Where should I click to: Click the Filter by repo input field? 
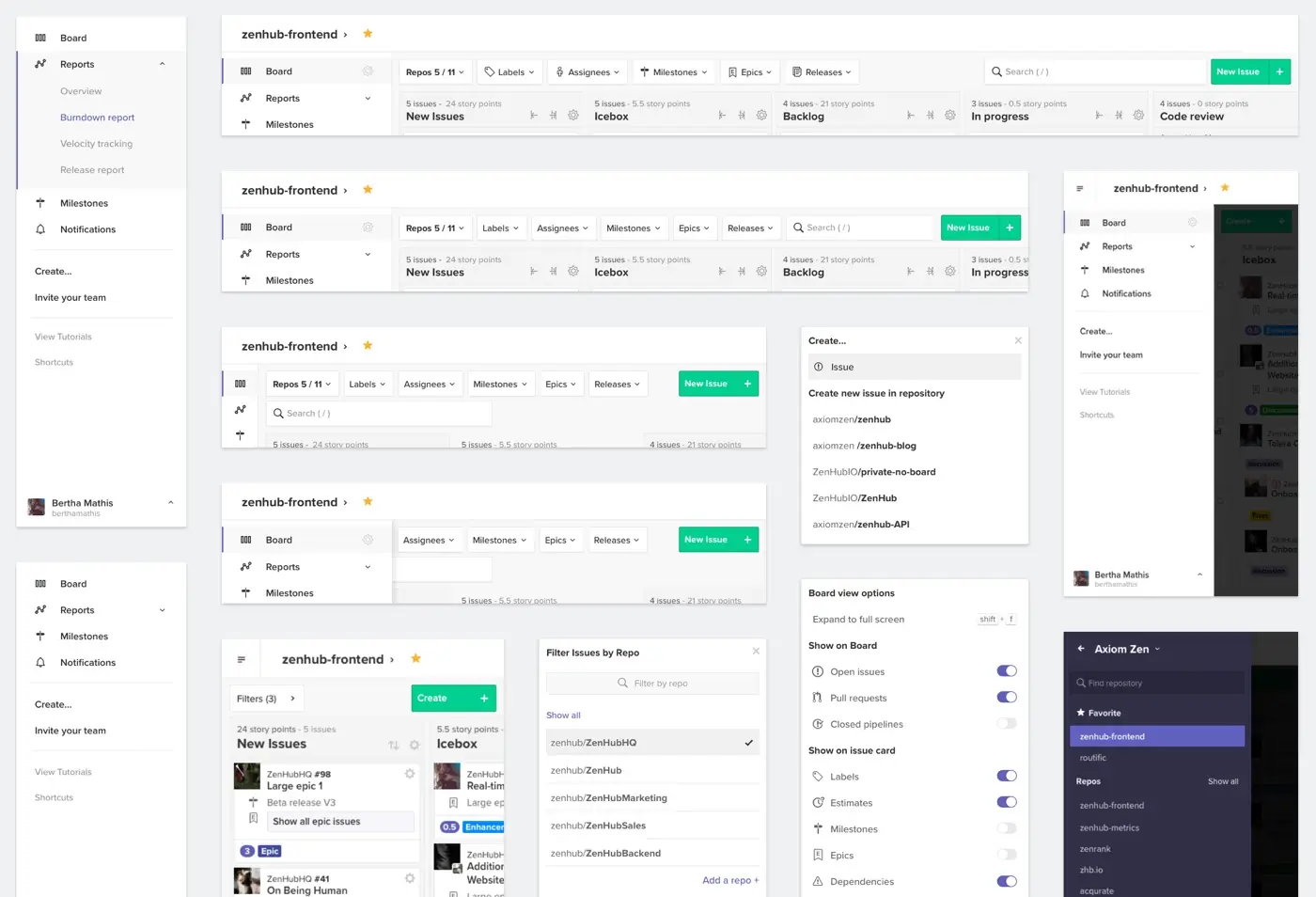(x=652, y=684)
